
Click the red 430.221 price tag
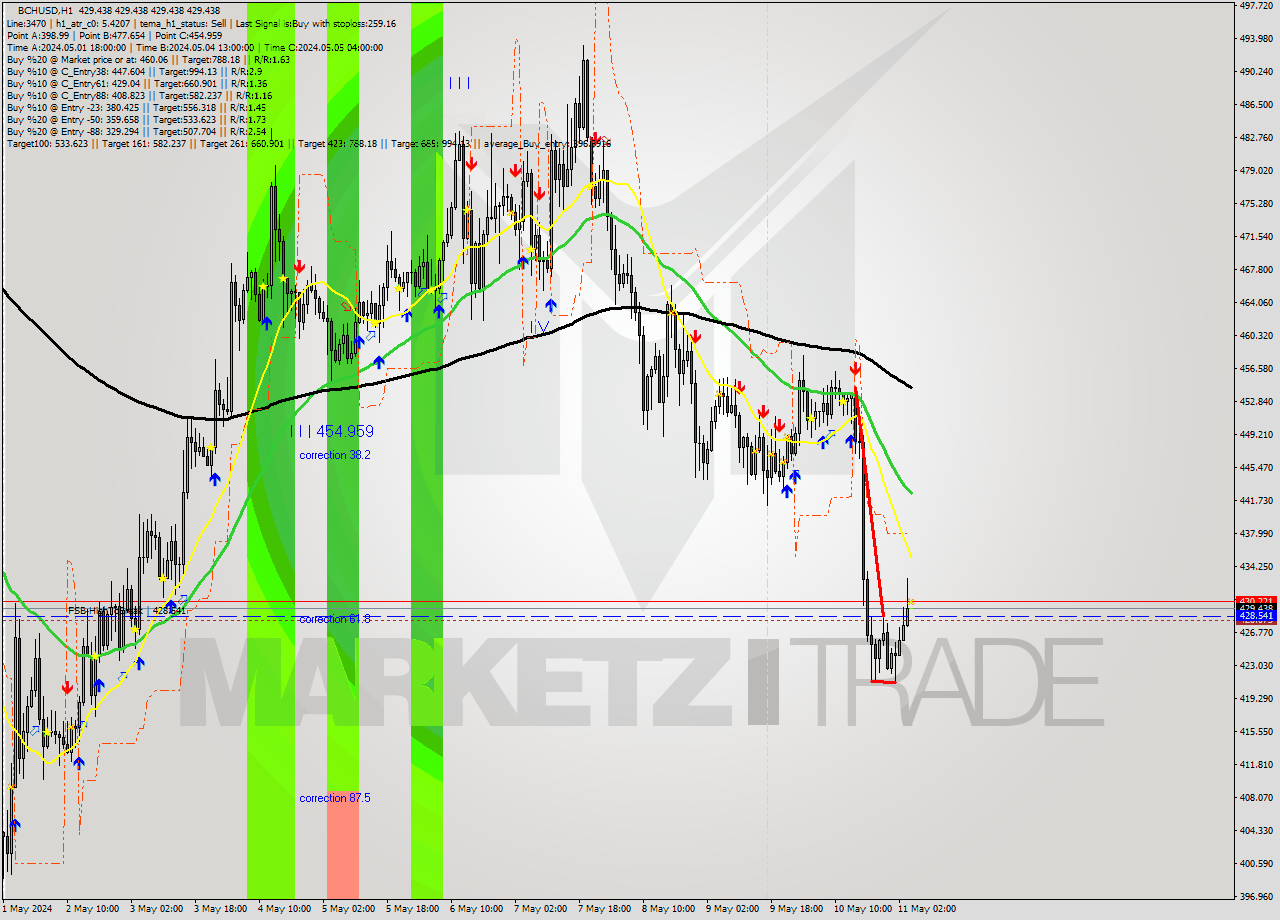pyautogui.click(x=1255, y=601)
